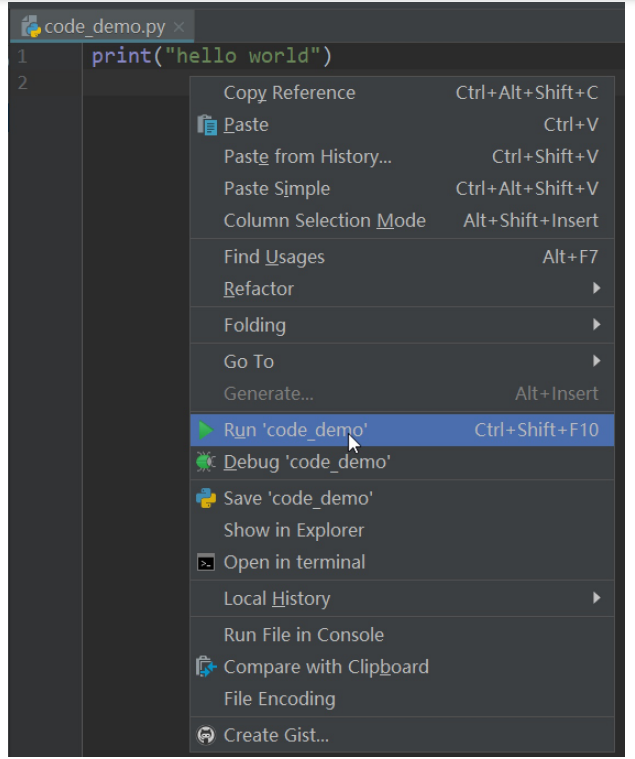Screen dimensions: 635x759
Task: Click the Compare with Clipboard icon
Action: [206, 667]
